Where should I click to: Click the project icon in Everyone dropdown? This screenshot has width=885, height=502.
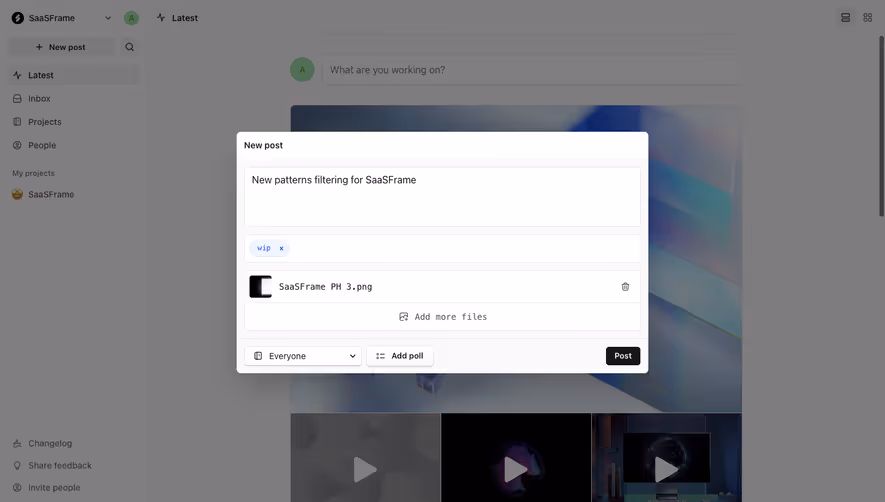click(258, 356)
